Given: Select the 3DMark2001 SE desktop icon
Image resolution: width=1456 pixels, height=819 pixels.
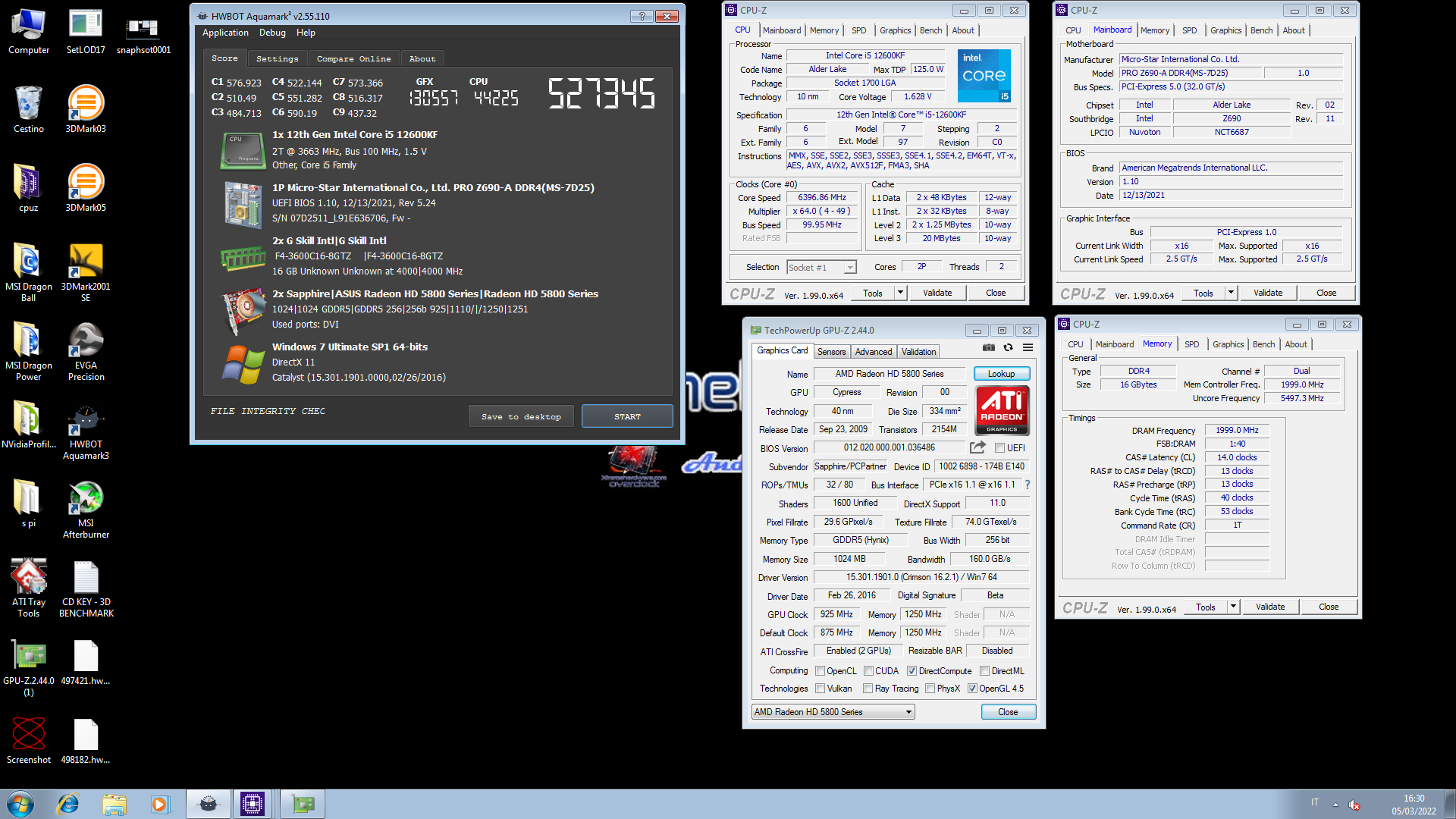Looking at the screenshot, I should point(86,273).
